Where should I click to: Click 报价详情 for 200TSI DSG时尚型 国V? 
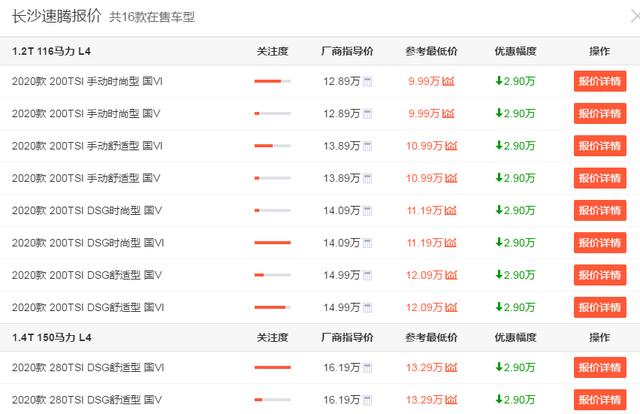pyautogui.click(x=600, y=211)
